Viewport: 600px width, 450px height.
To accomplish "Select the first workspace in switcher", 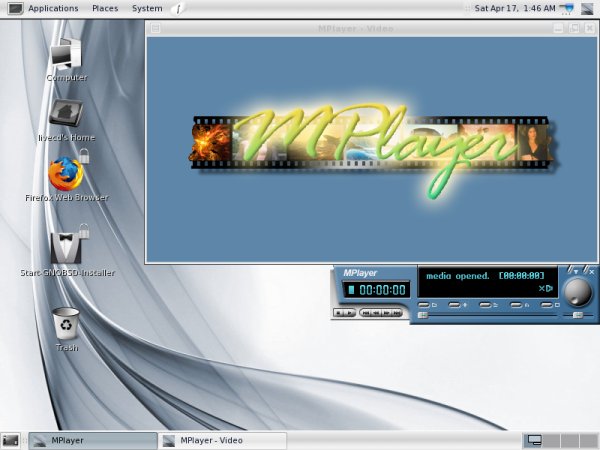I will [533, 440].
